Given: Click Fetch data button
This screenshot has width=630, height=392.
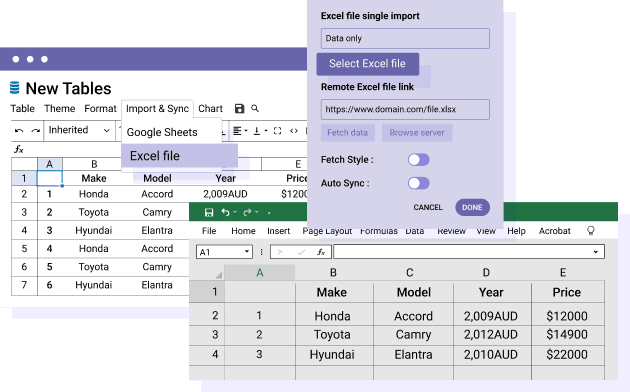Looking at the screenshot, I should coord(348,133).
